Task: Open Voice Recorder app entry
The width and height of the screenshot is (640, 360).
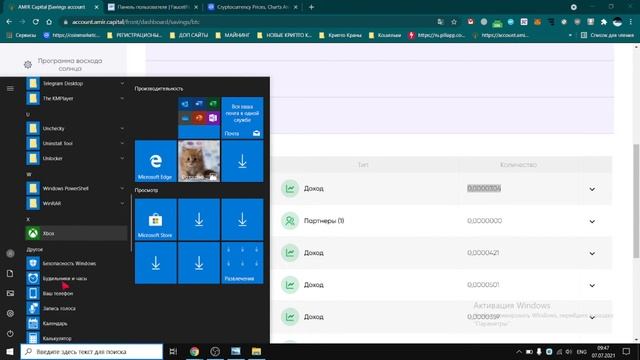Action: point(76,309)
